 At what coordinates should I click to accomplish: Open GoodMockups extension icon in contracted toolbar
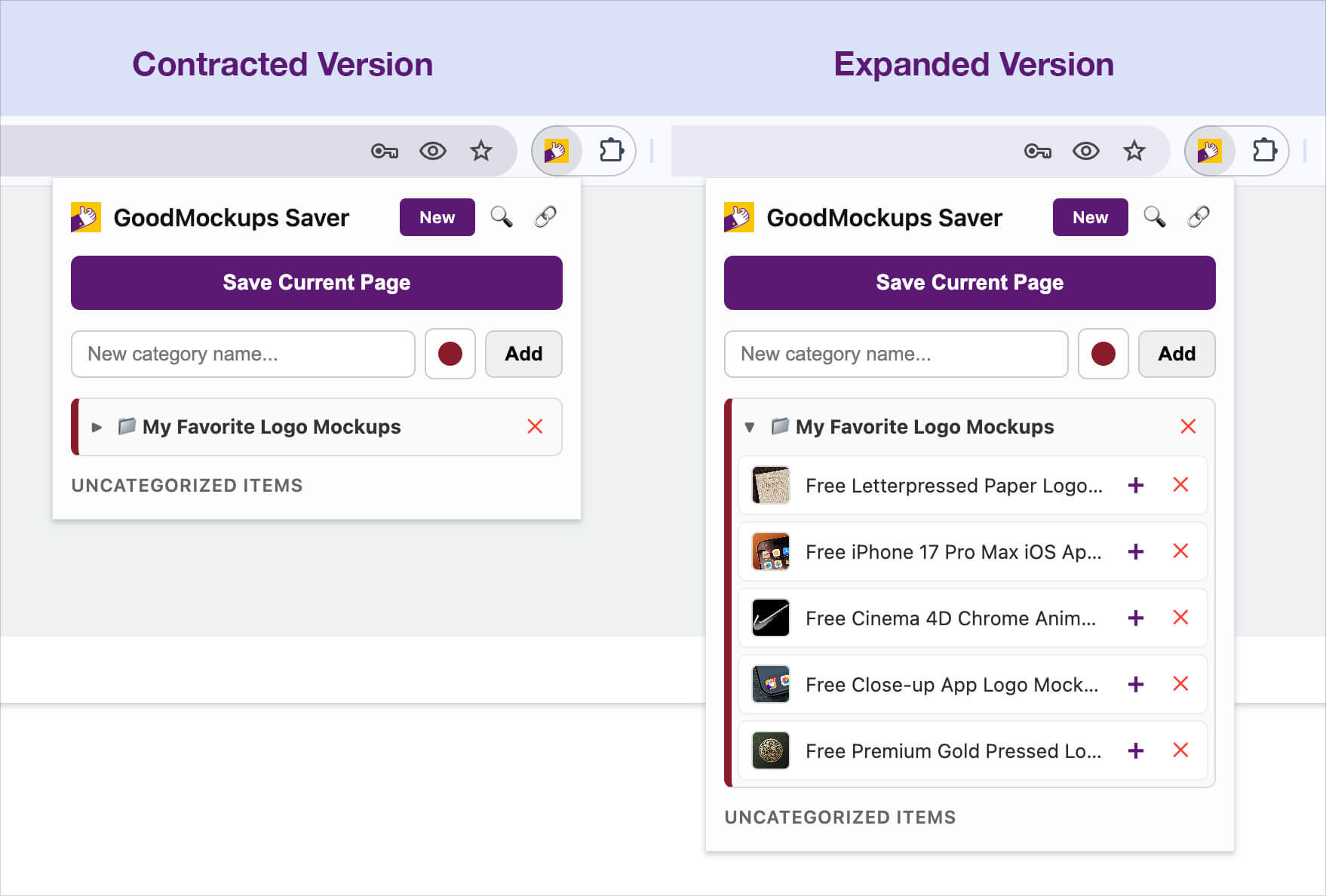tap(557, 151)
